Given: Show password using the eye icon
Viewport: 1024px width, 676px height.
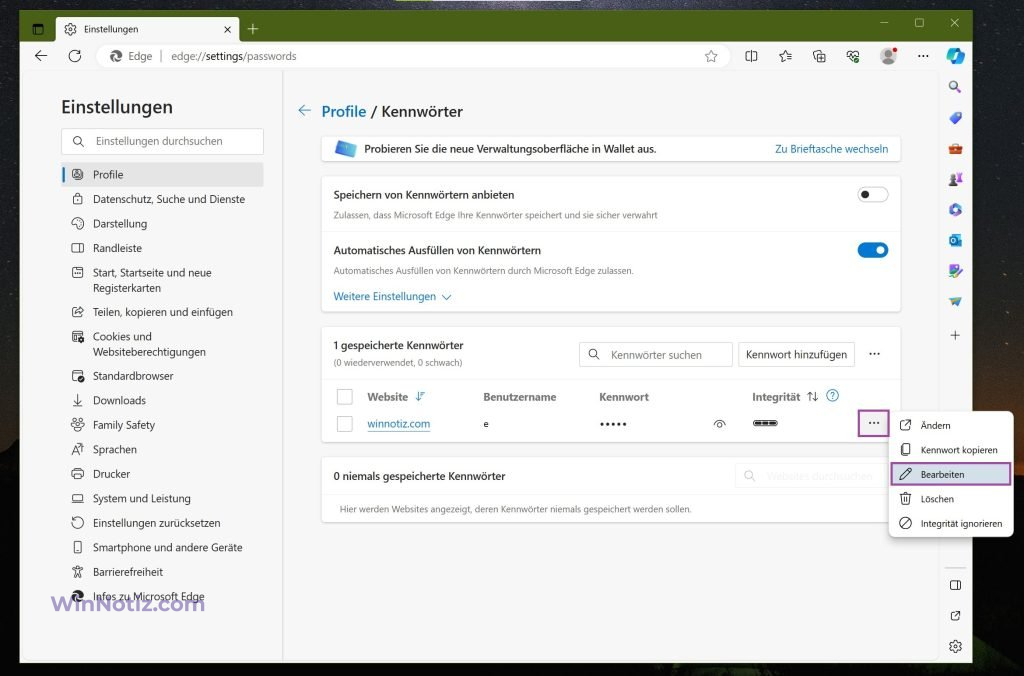Looking at the screenshot, I should [x=718, y=424].
